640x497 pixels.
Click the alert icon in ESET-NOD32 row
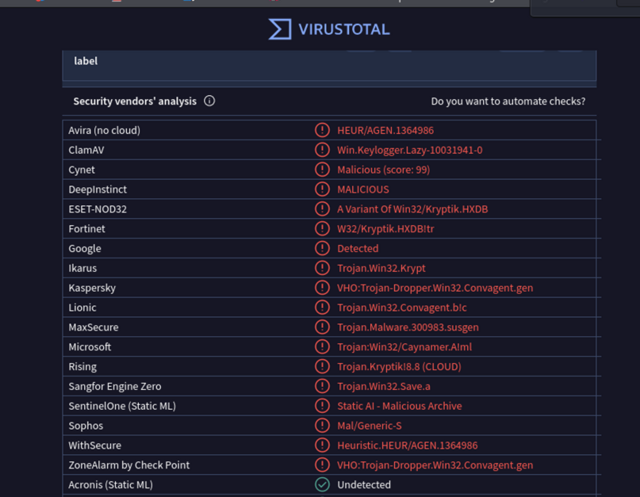322,209
